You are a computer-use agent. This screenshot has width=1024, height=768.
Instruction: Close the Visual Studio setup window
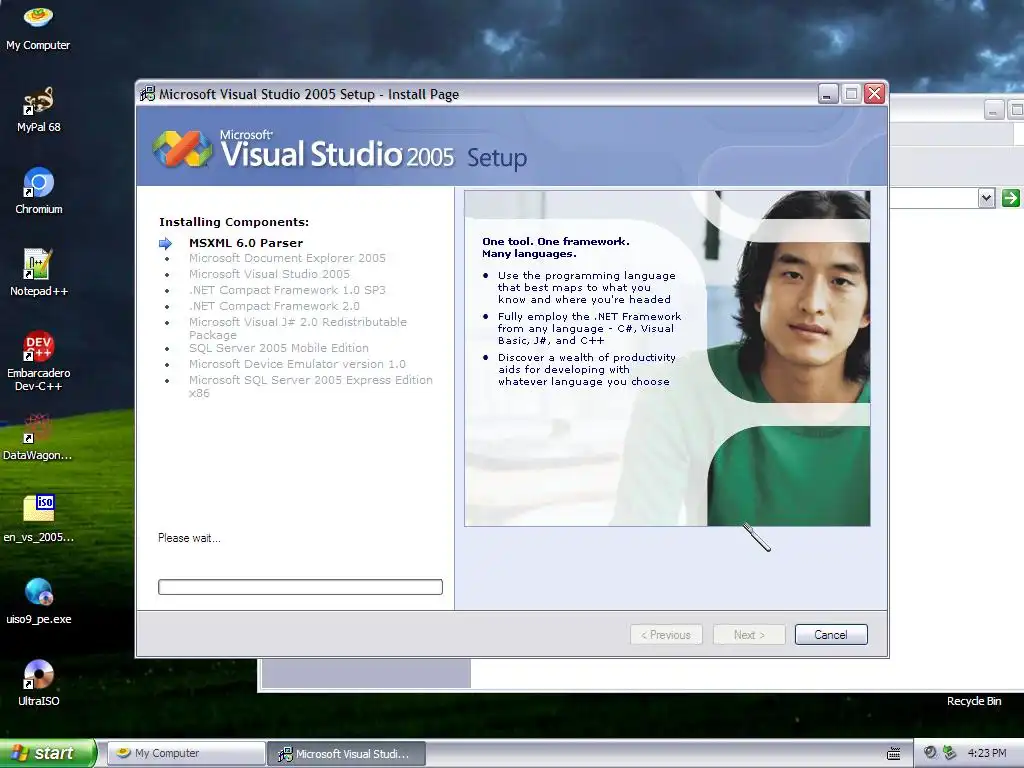click(874, 94)
